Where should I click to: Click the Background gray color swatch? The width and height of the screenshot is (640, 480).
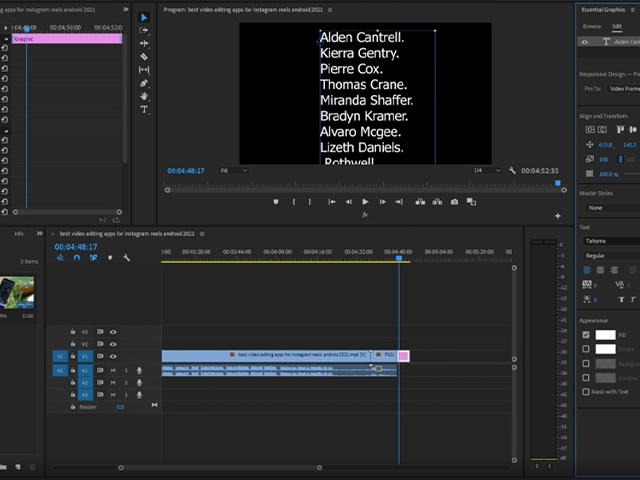tap(605, 363)
